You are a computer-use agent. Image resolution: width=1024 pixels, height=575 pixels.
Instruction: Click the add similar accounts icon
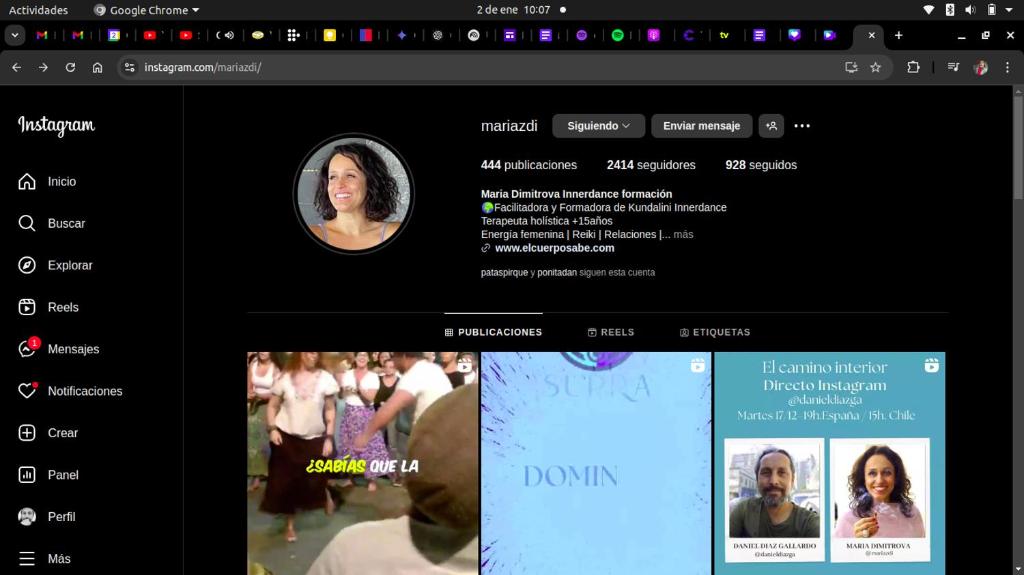point(771,126)
